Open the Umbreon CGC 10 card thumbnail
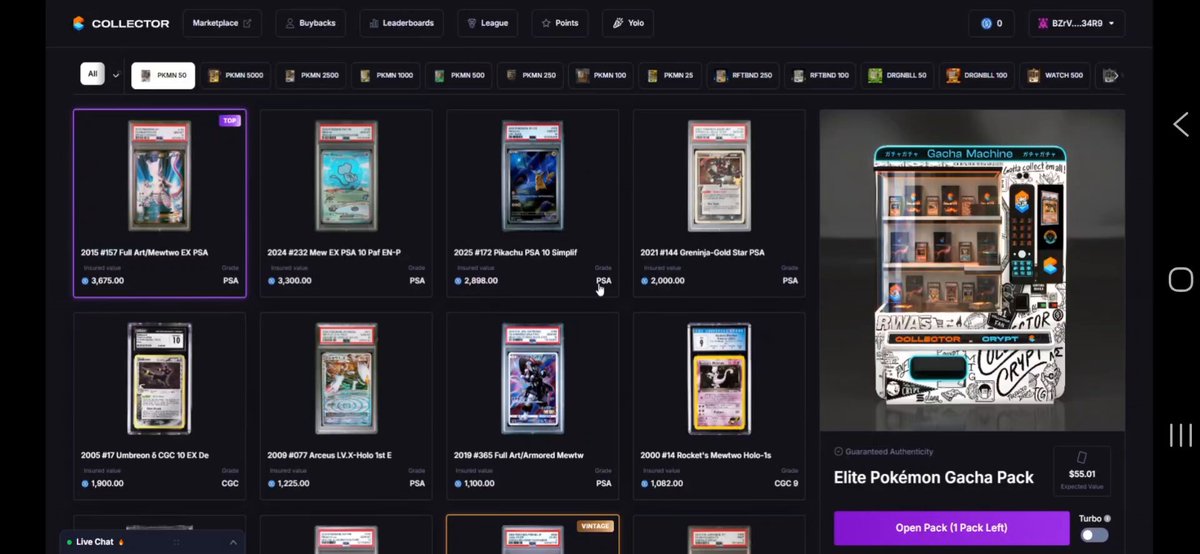 (x=160, y=379)
